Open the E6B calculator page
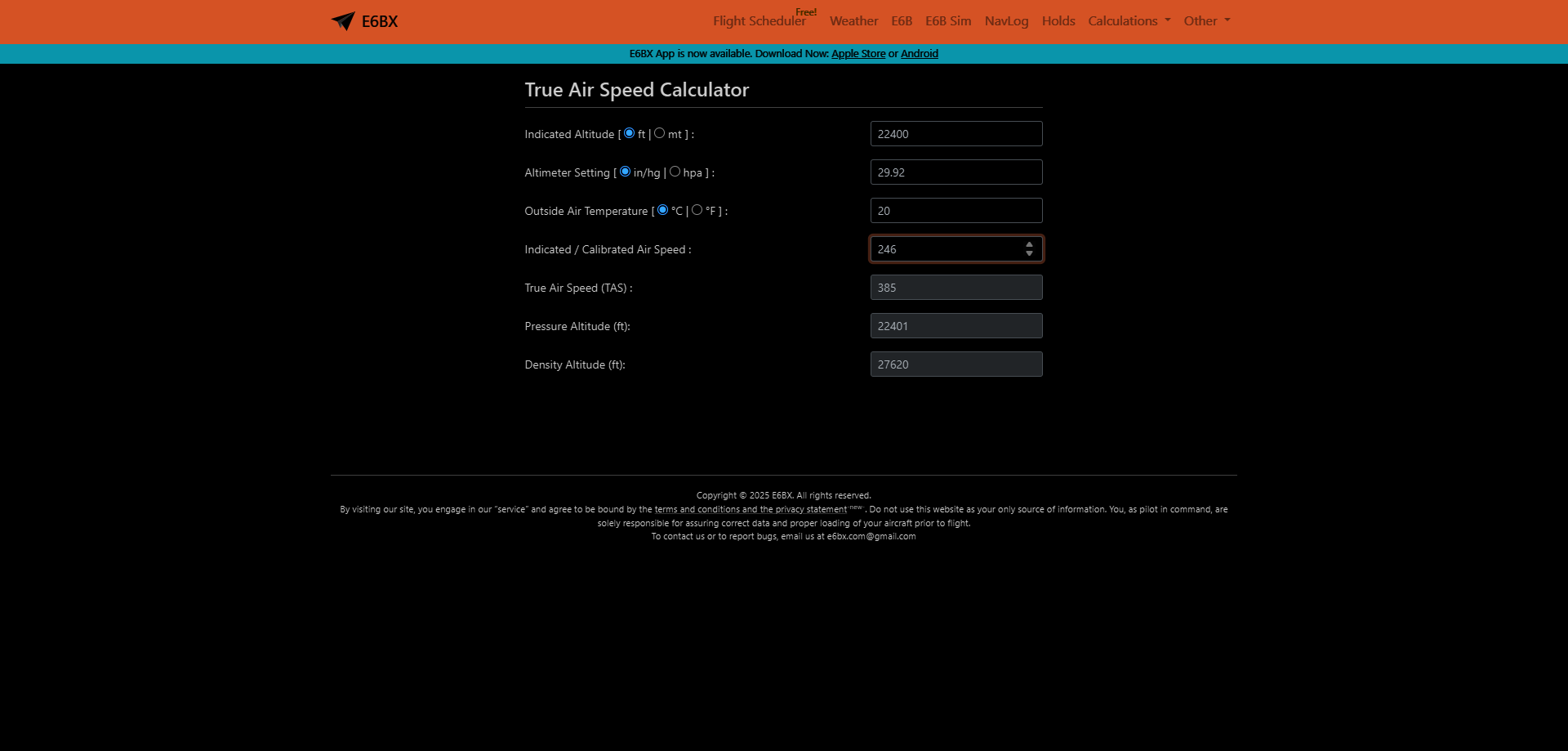1568x751 pixels. (x=902, y=21)
